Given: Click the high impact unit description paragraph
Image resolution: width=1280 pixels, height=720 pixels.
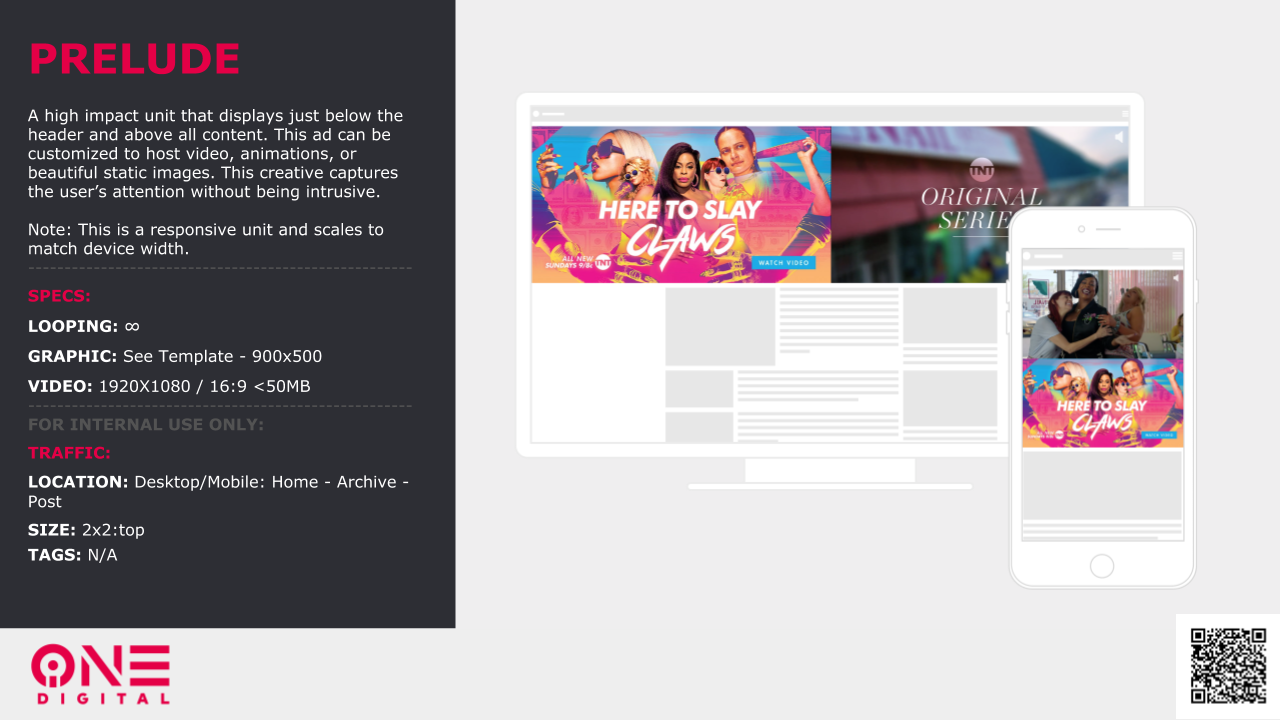Looking at the screenshot, I should tap(216, 154).
